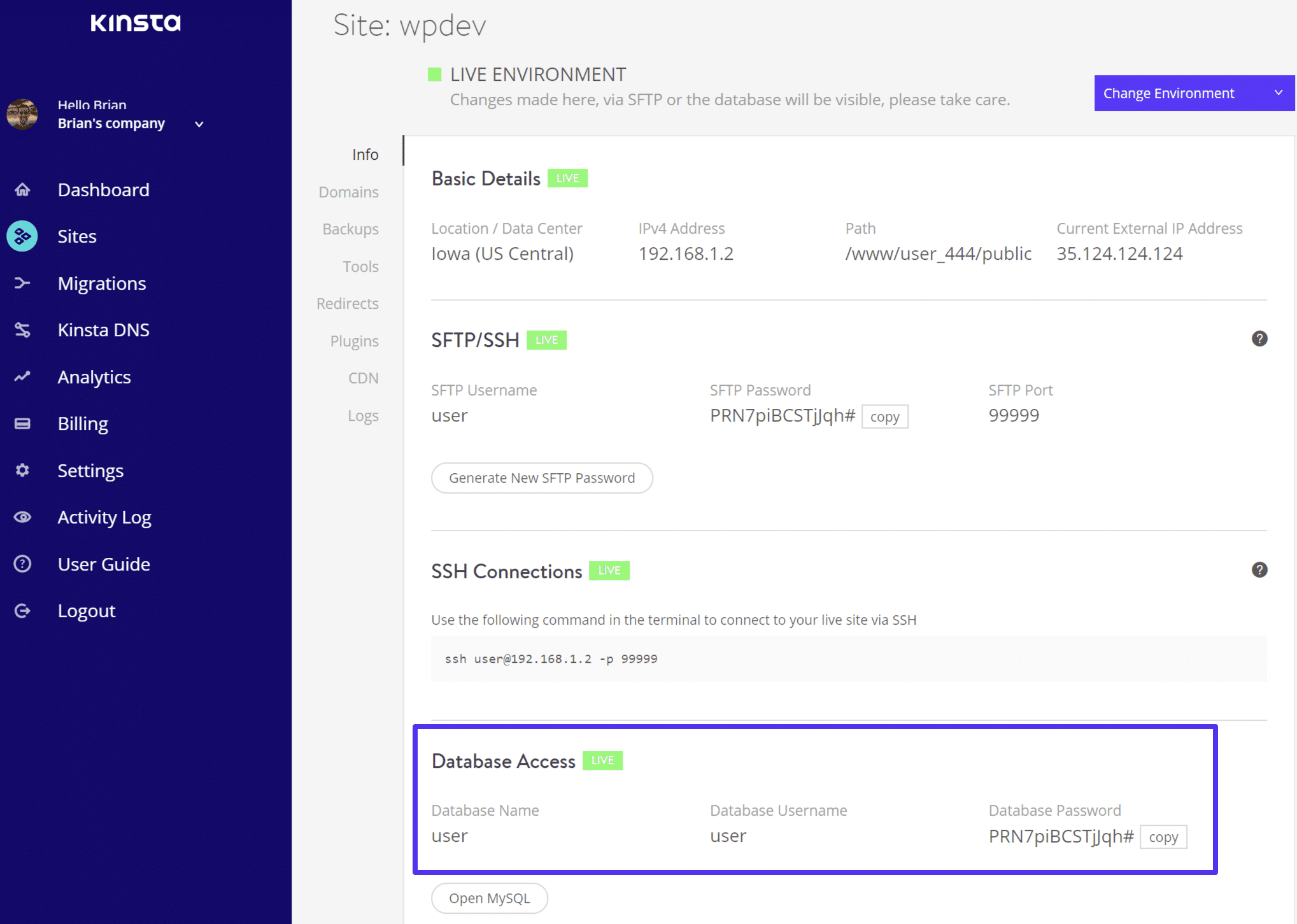Viewport: 1297px width, 924px height.
Task: Click the Dashboard home icon
Action: click(22, 190)
